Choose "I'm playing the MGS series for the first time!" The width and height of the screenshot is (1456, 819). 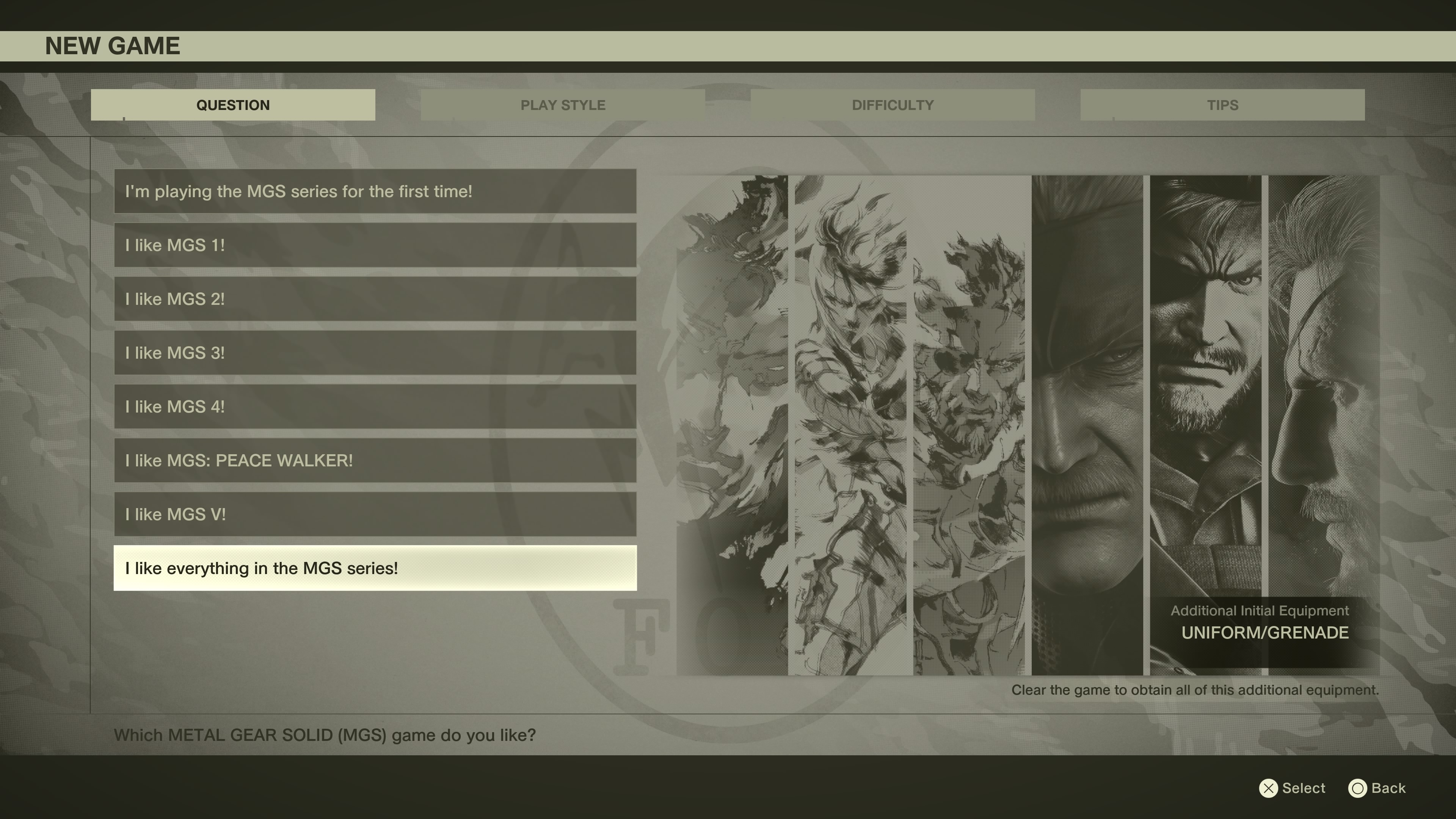click(375, 191)
